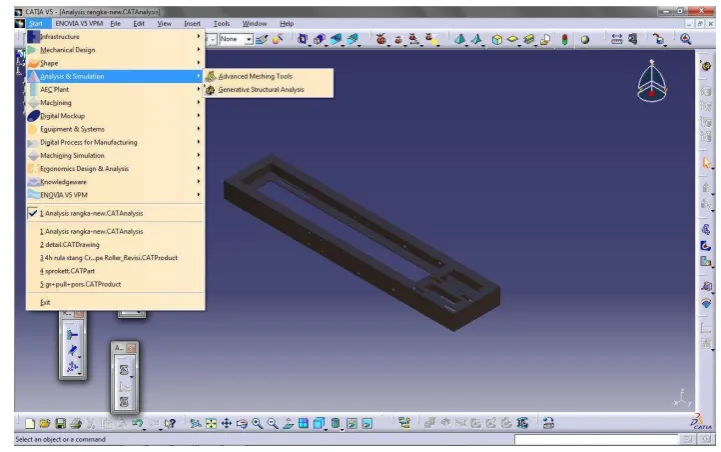The width and height of the screenshot is (721, 452).
Task: Click the Rotate view icon
Action: [242, 423]
